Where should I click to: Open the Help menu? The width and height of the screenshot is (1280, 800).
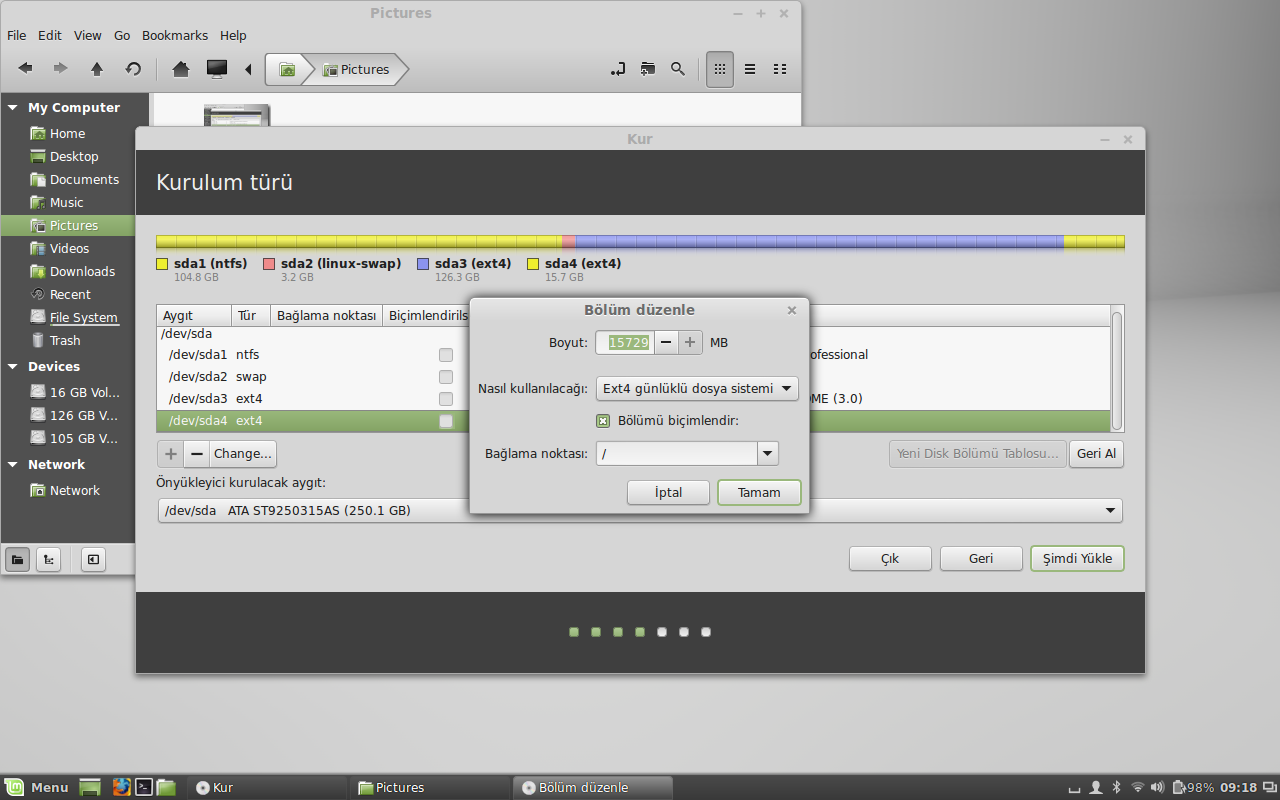click(233, 35)
